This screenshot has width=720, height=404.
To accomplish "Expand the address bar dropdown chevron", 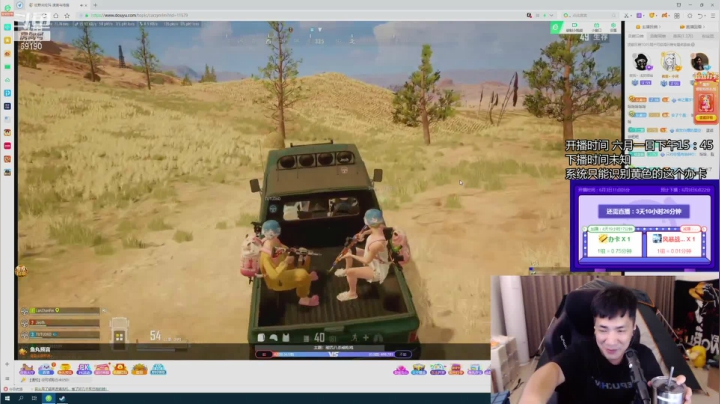I will coord(551,15).
